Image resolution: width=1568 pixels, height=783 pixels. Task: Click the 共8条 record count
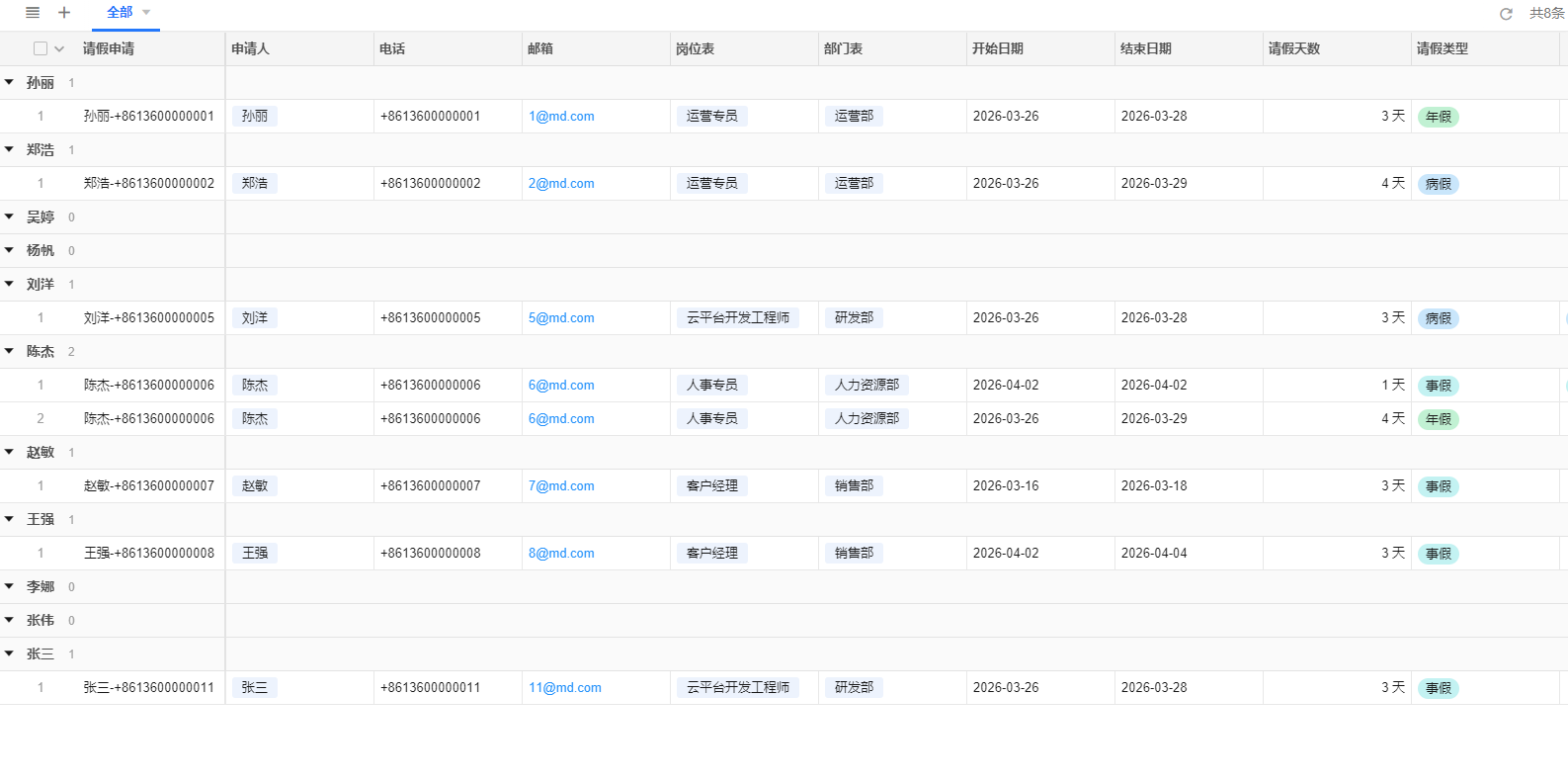point(1546,14)
